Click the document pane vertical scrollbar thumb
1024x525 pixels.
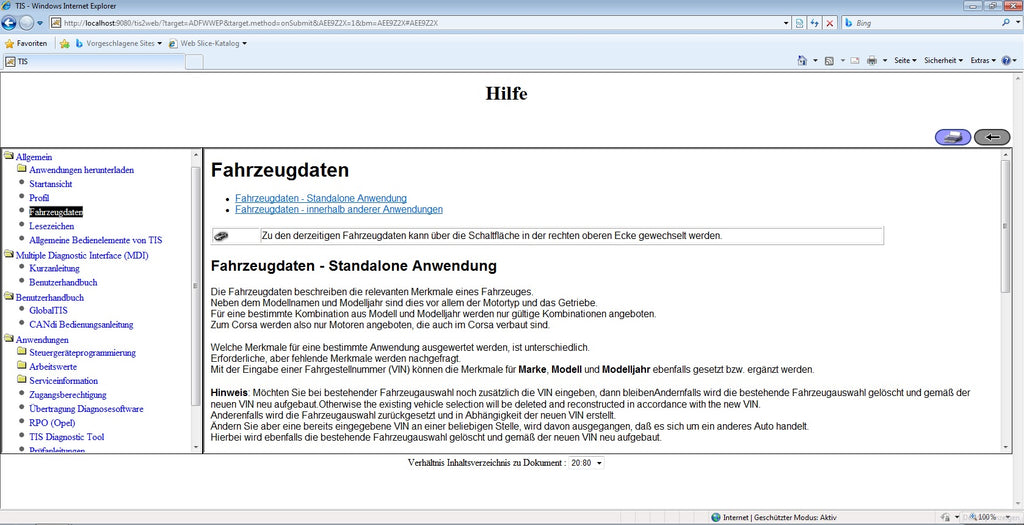tap(1006, 225)
